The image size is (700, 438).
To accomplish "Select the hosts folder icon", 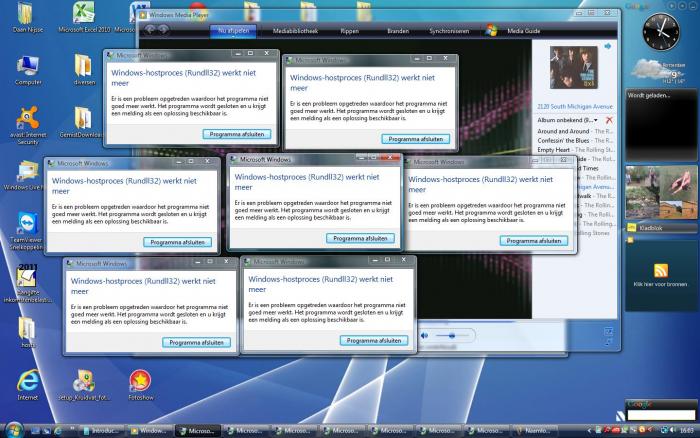I will click(27, 333).
